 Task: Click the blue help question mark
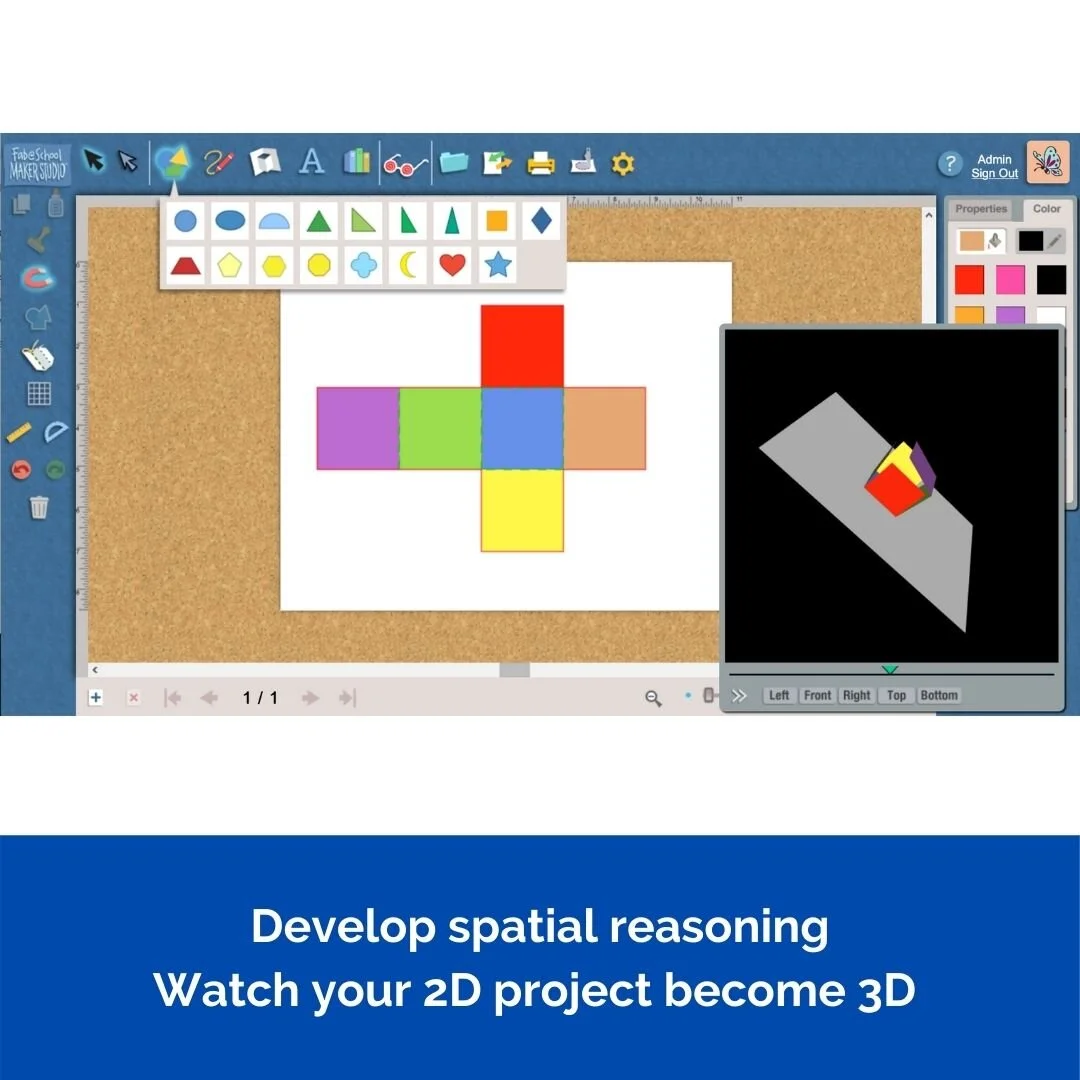click(950, 164)
